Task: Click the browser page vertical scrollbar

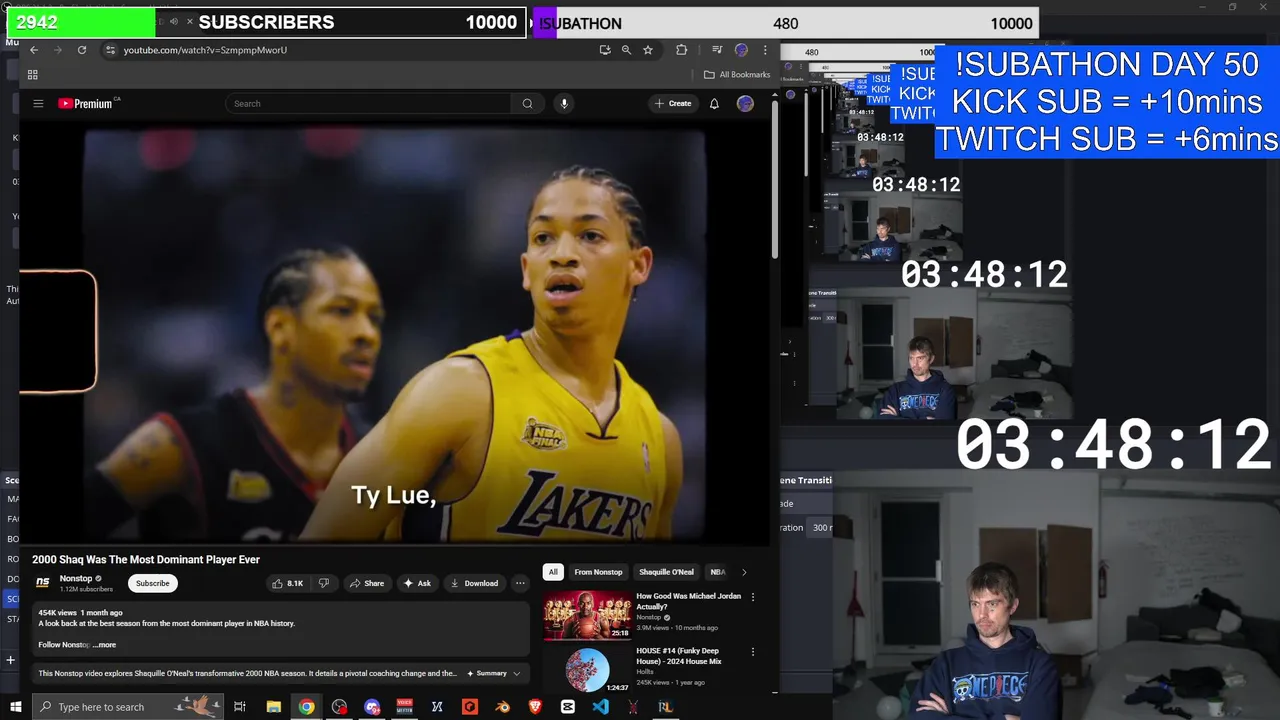Action: coord(775,180)
